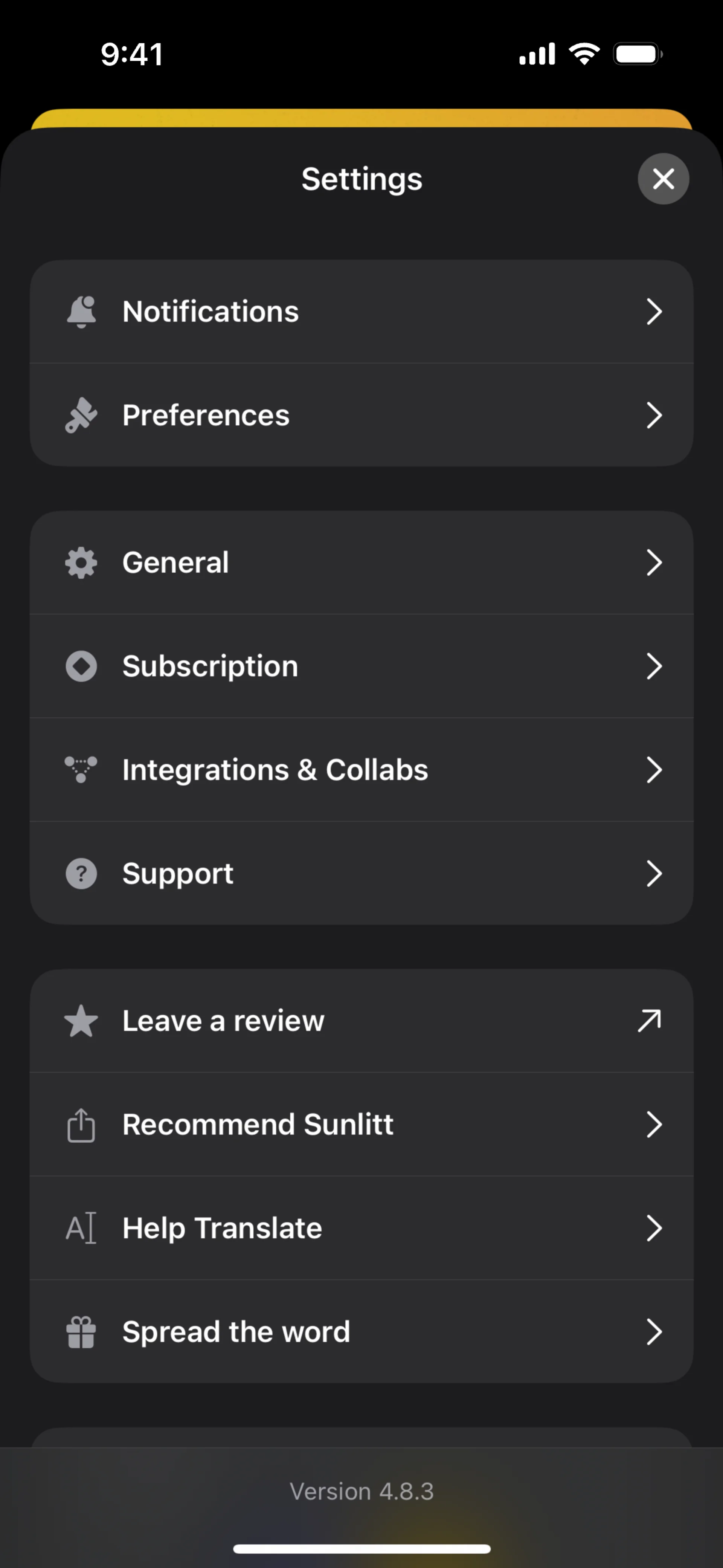Tap the Leave a review star icon
The height and width of the screenshot is (1568, 723).
[81, 1021]
